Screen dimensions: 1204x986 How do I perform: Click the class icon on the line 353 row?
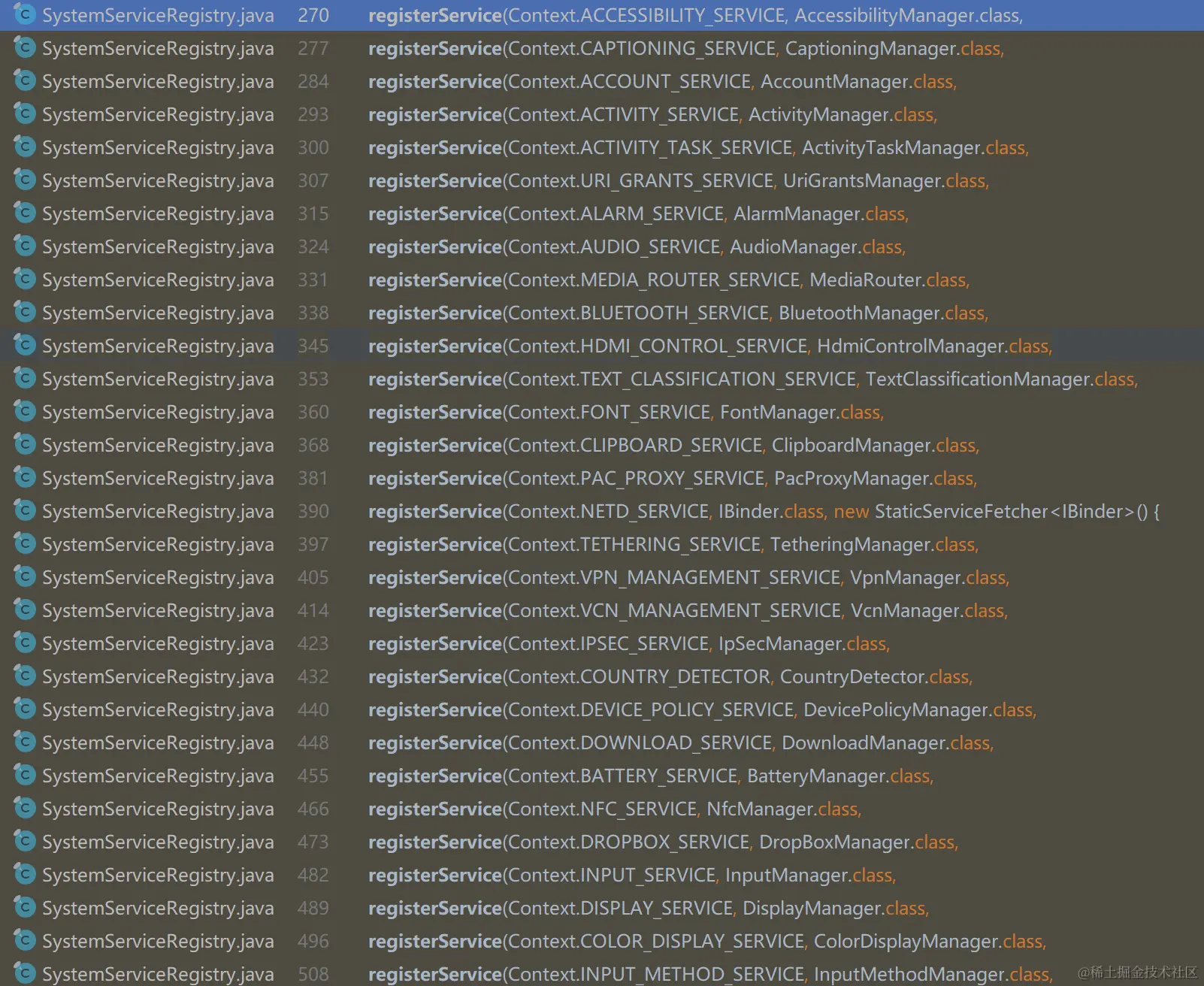[x=25, y=379]
